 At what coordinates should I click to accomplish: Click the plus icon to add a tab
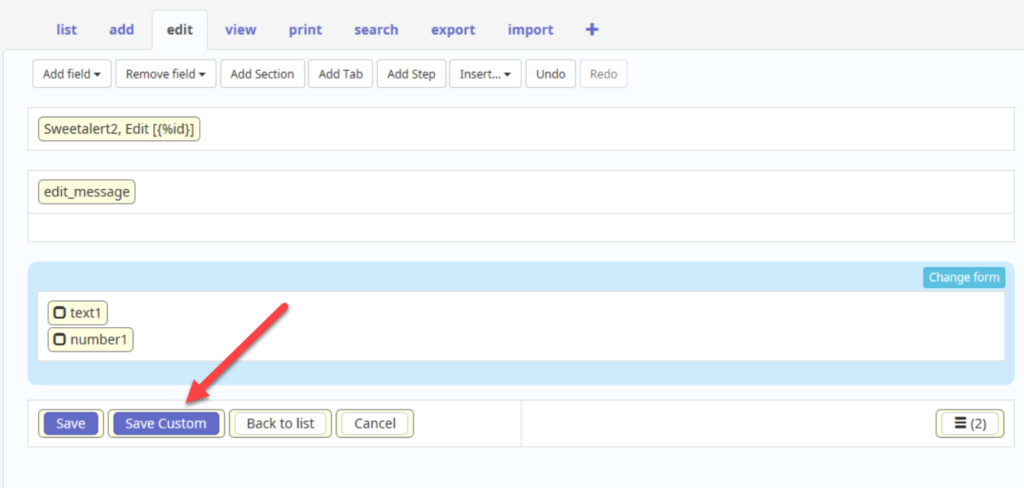592,30
